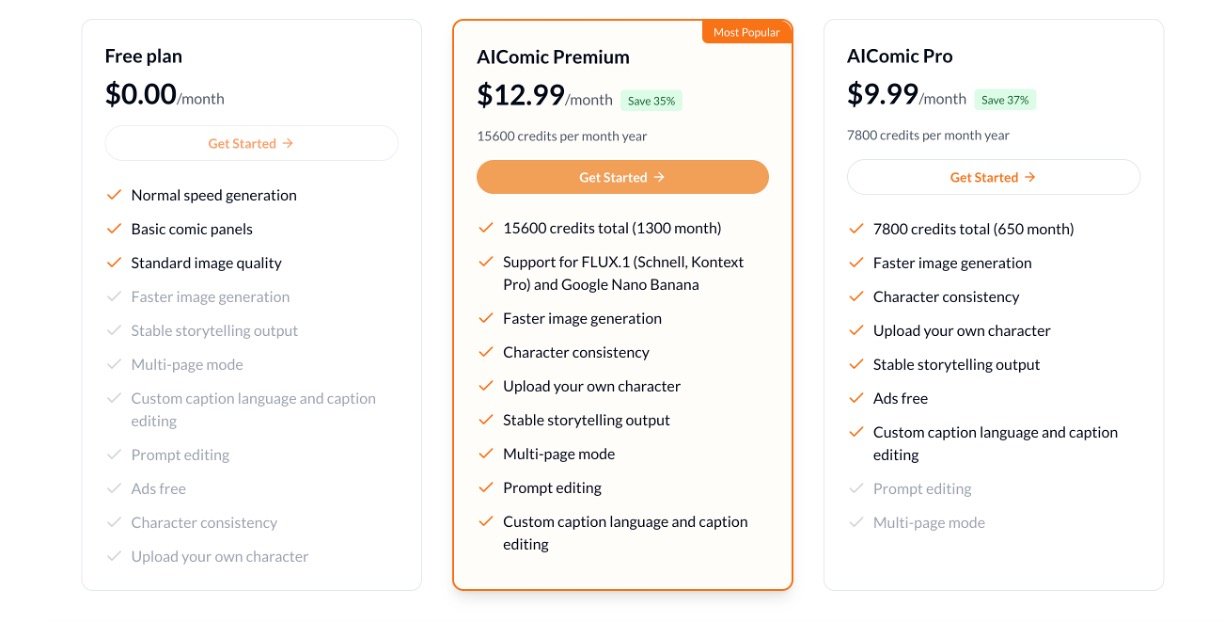This screenshot has width=1224, height=622.
Task: Click checkmark beside Premium Prompt editing
Action: [x=486, y=488]
